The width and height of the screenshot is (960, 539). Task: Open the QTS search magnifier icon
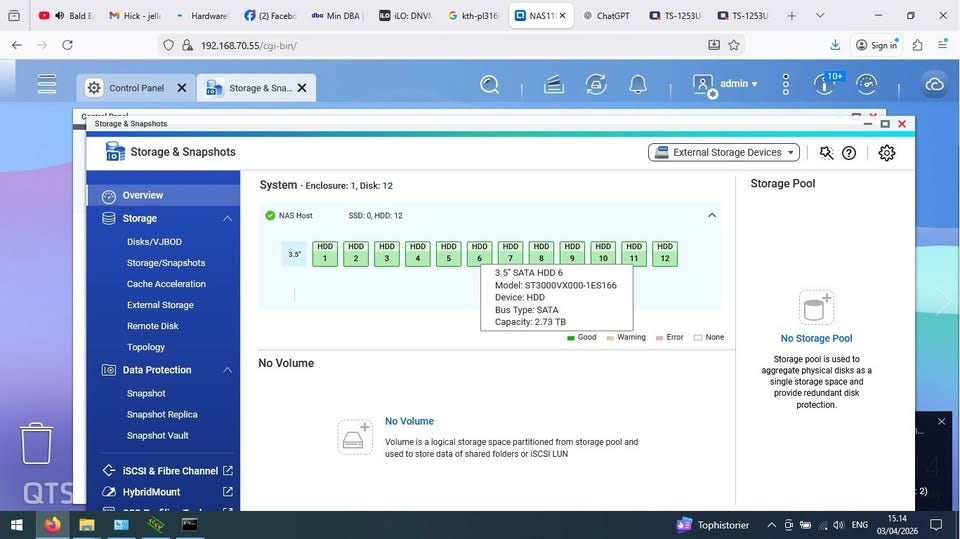point(489,85)
